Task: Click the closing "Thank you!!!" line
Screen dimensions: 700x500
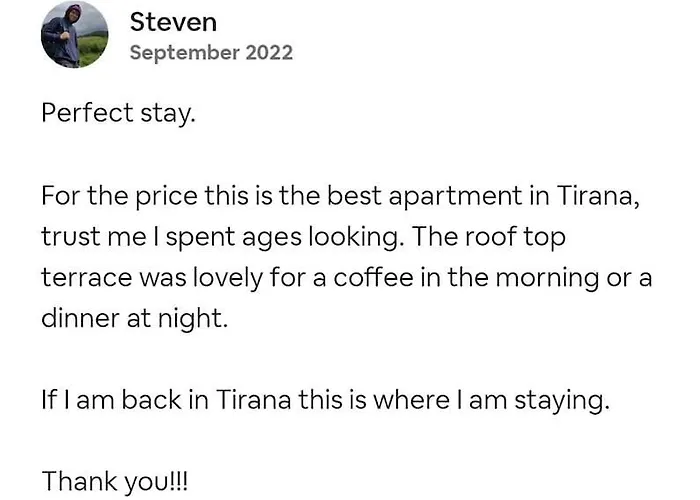Action: [x=114, y=482]
